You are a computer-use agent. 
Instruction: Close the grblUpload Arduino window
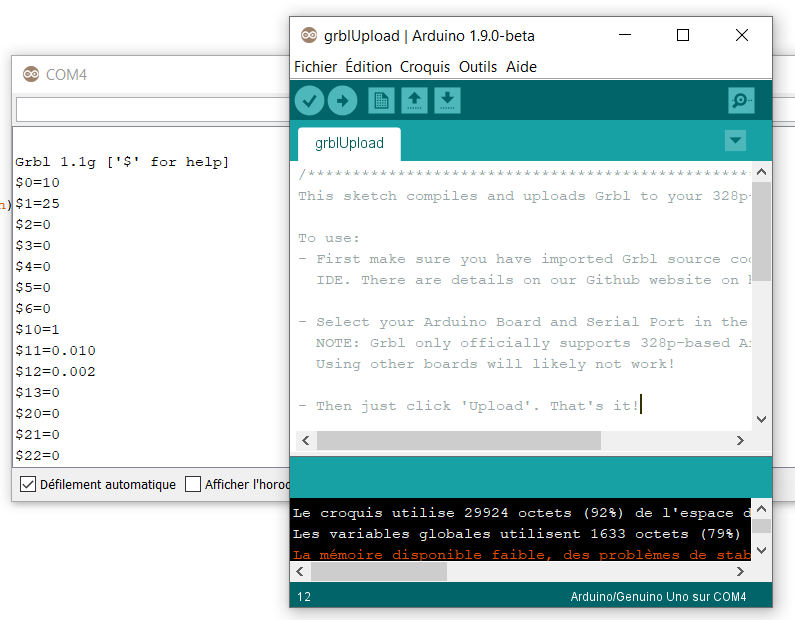click(742, 35)
